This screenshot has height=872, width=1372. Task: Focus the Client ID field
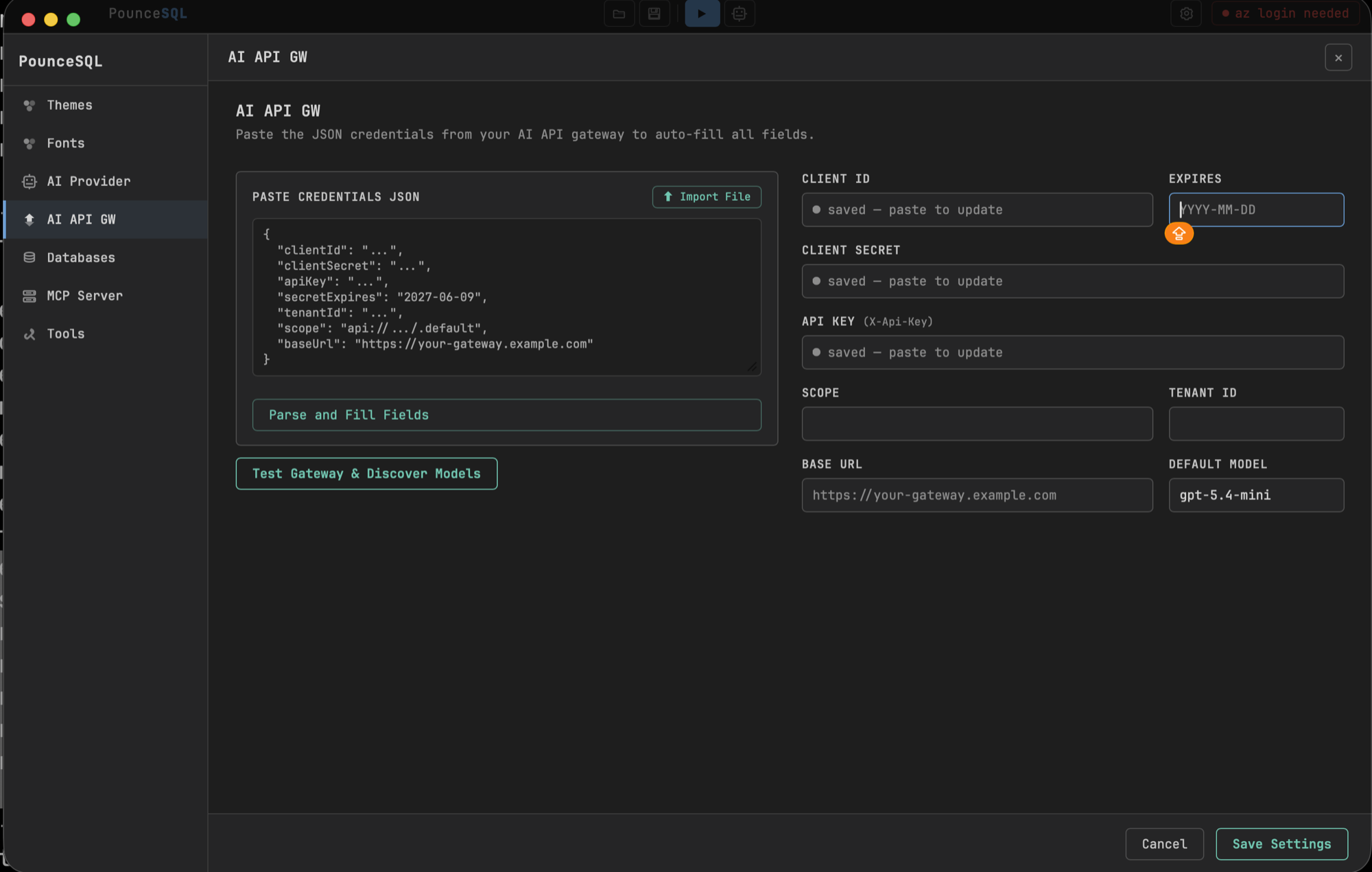pyautogui.click(x=977, y=210)
